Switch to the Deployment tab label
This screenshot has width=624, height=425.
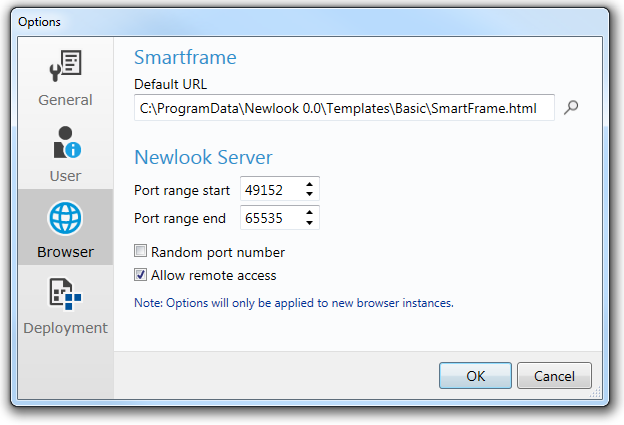point(65,328)
